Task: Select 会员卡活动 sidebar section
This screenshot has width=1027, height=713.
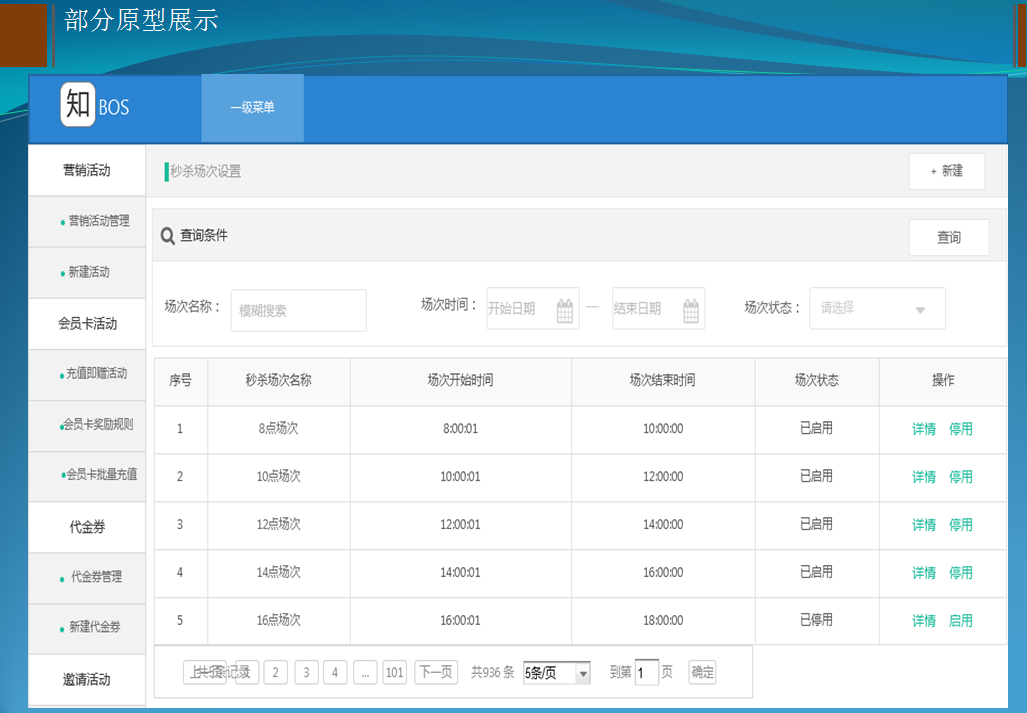Action: point(87,323)
